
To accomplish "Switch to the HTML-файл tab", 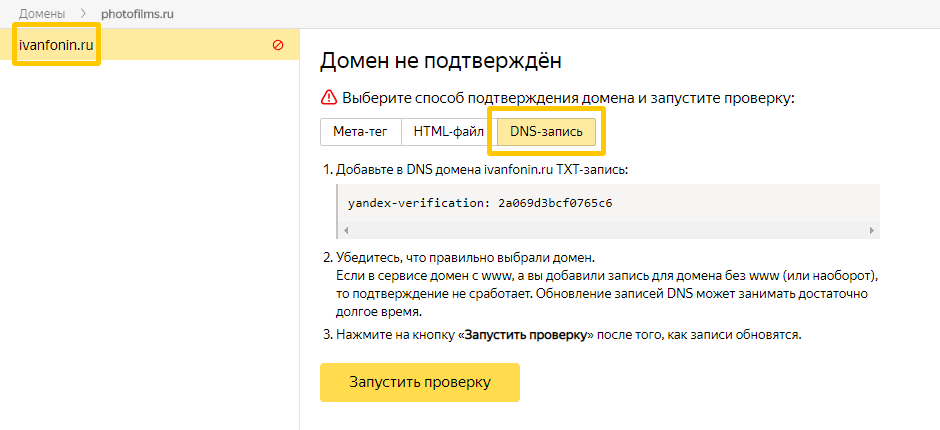I will point(448,132).
